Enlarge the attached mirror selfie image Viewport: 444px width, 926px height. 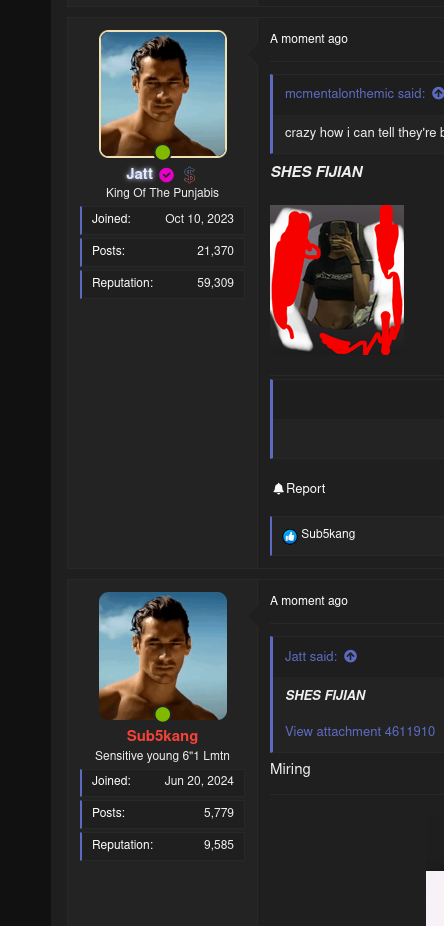click(337, 280)
